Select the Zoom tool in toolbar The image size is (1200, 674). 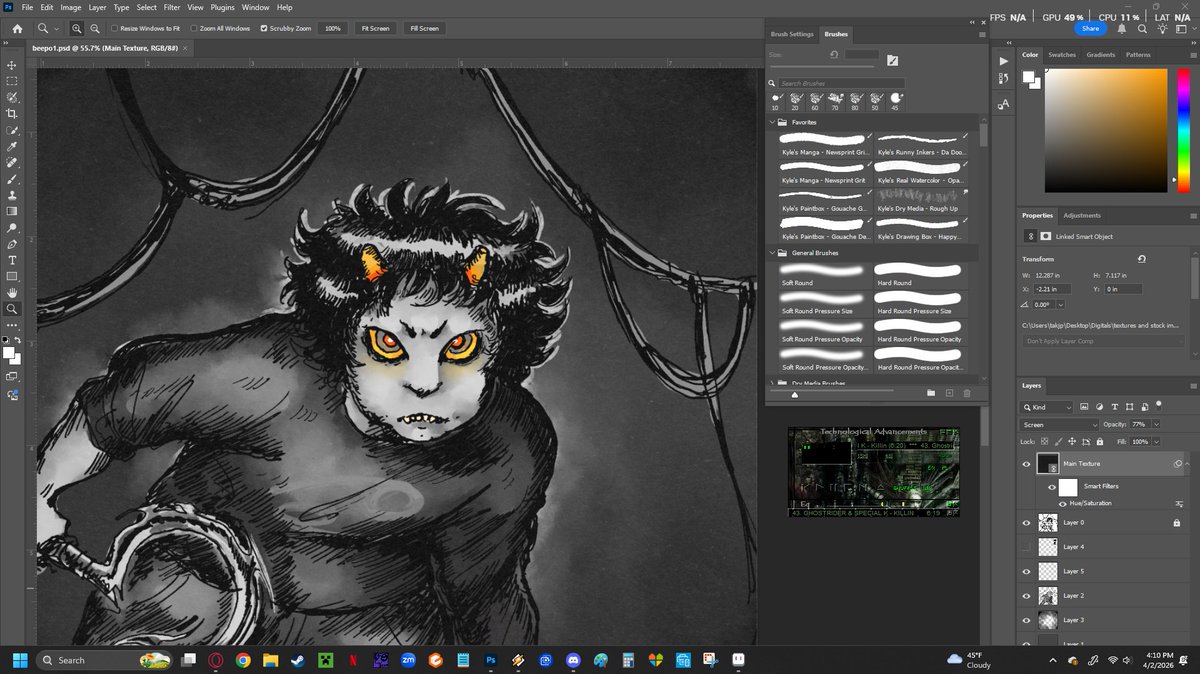(x=12, y=309)
